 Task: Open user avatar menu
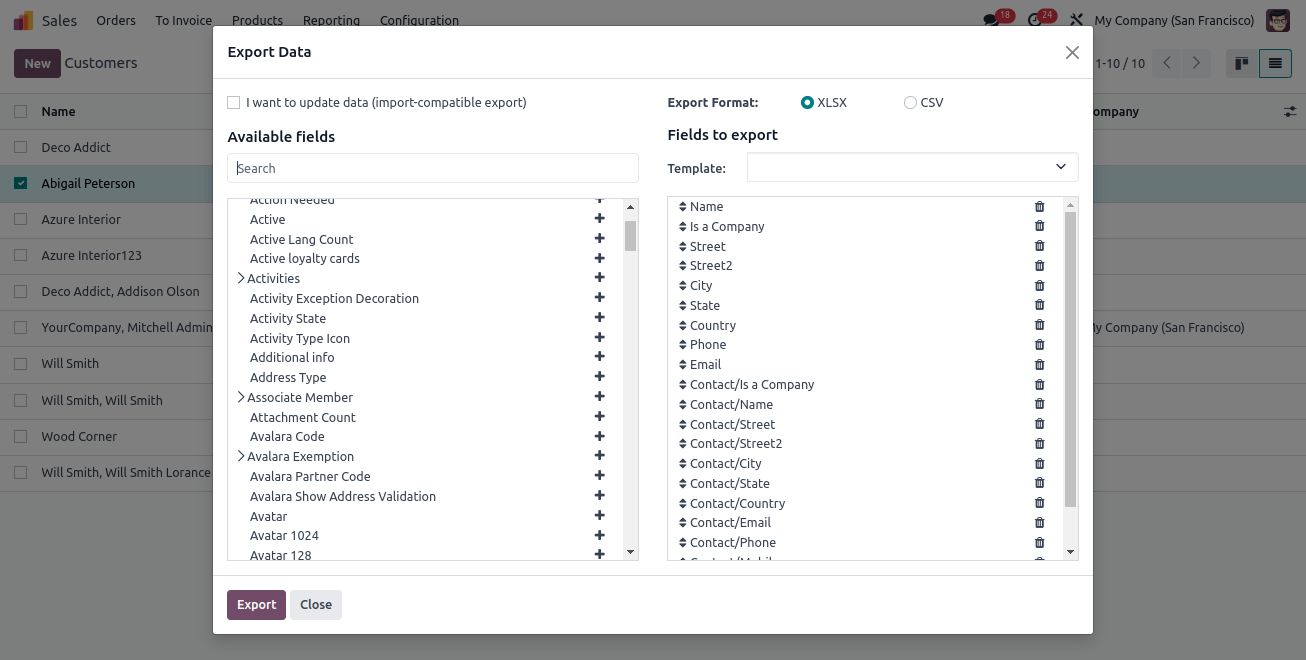[x=1278, y=20]
